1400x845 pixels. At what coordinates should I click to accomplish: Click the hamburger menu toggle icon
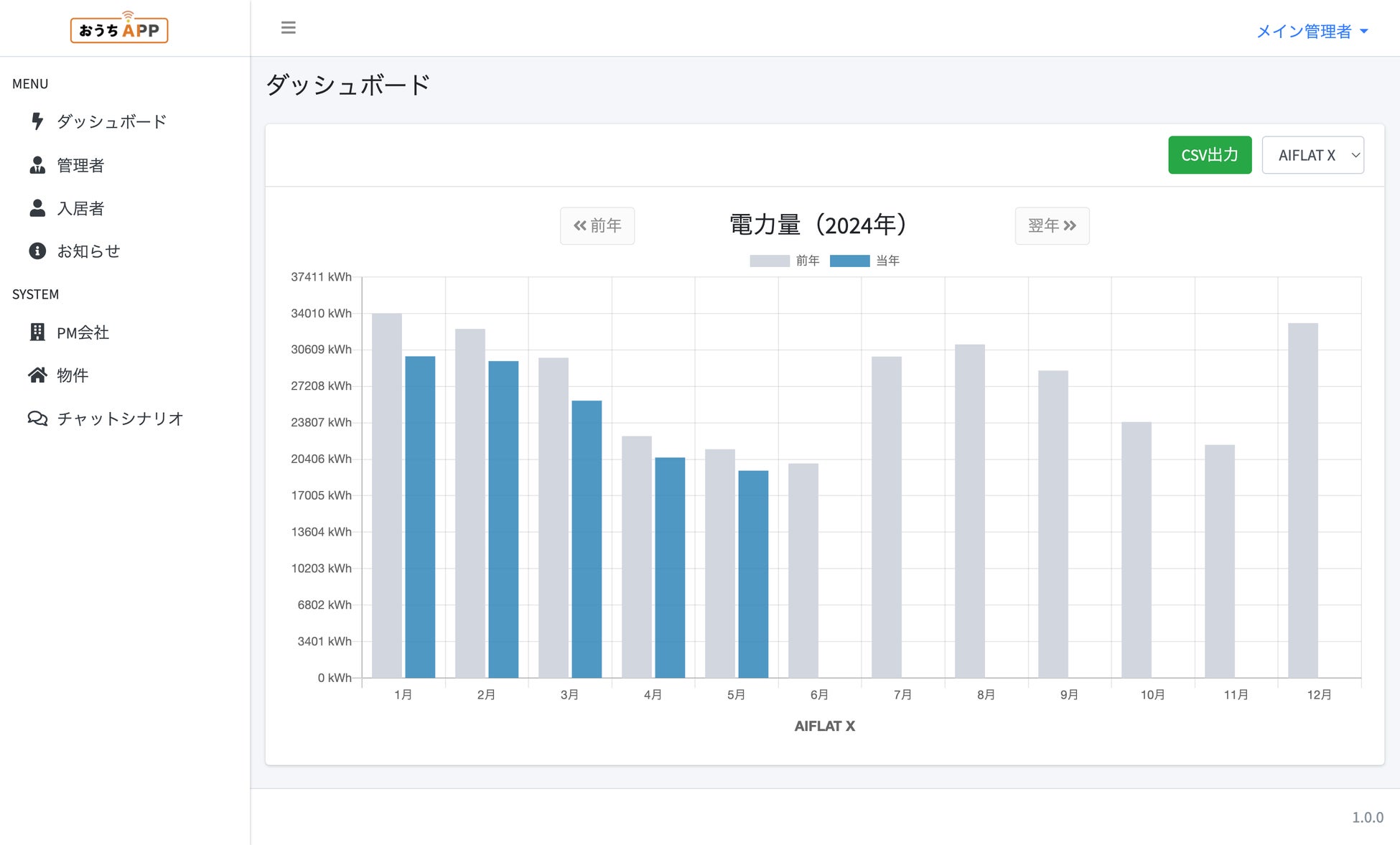click(x=288, y=28)
